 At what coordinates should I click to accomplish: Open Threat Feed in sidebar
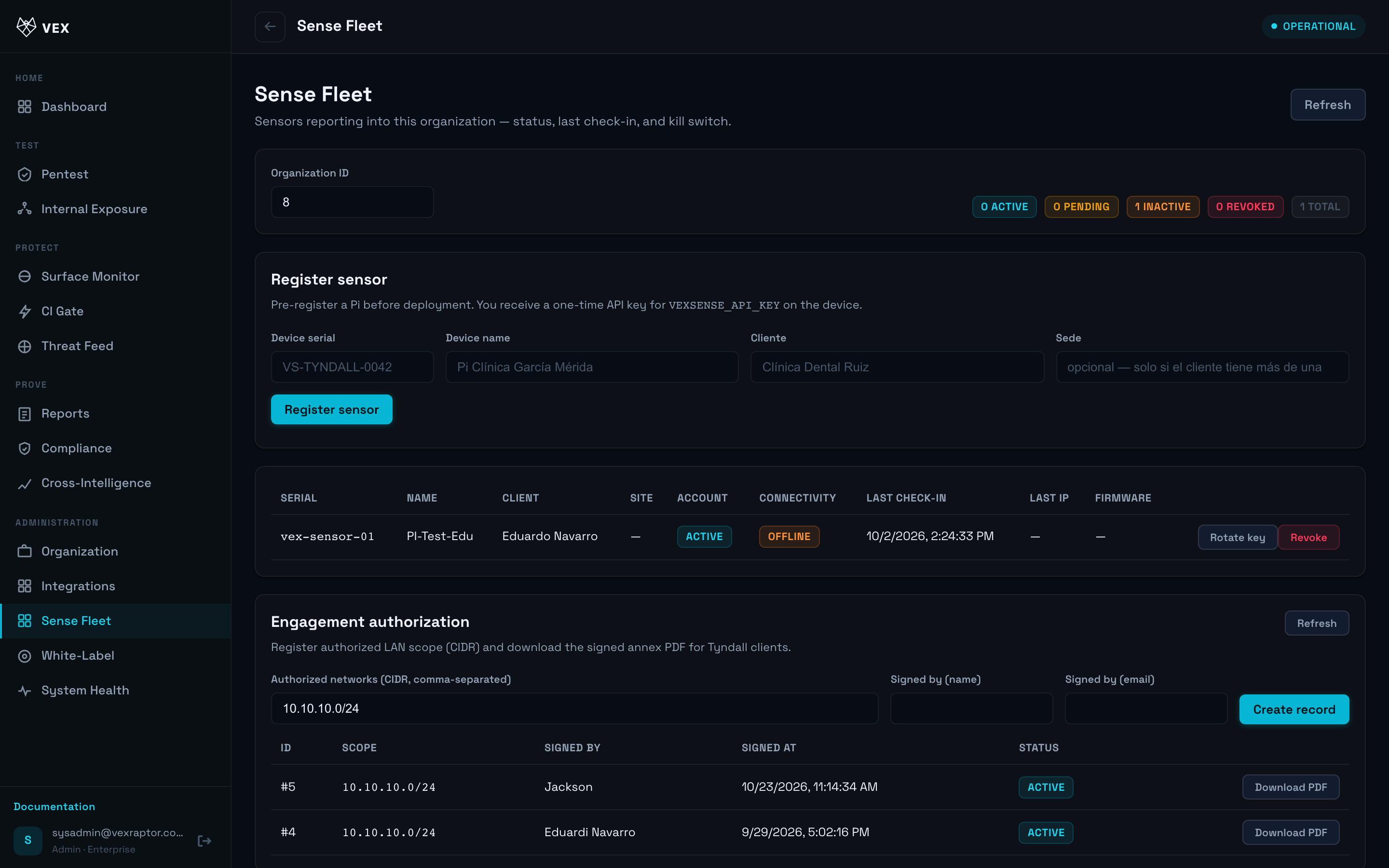click(115, 346)
